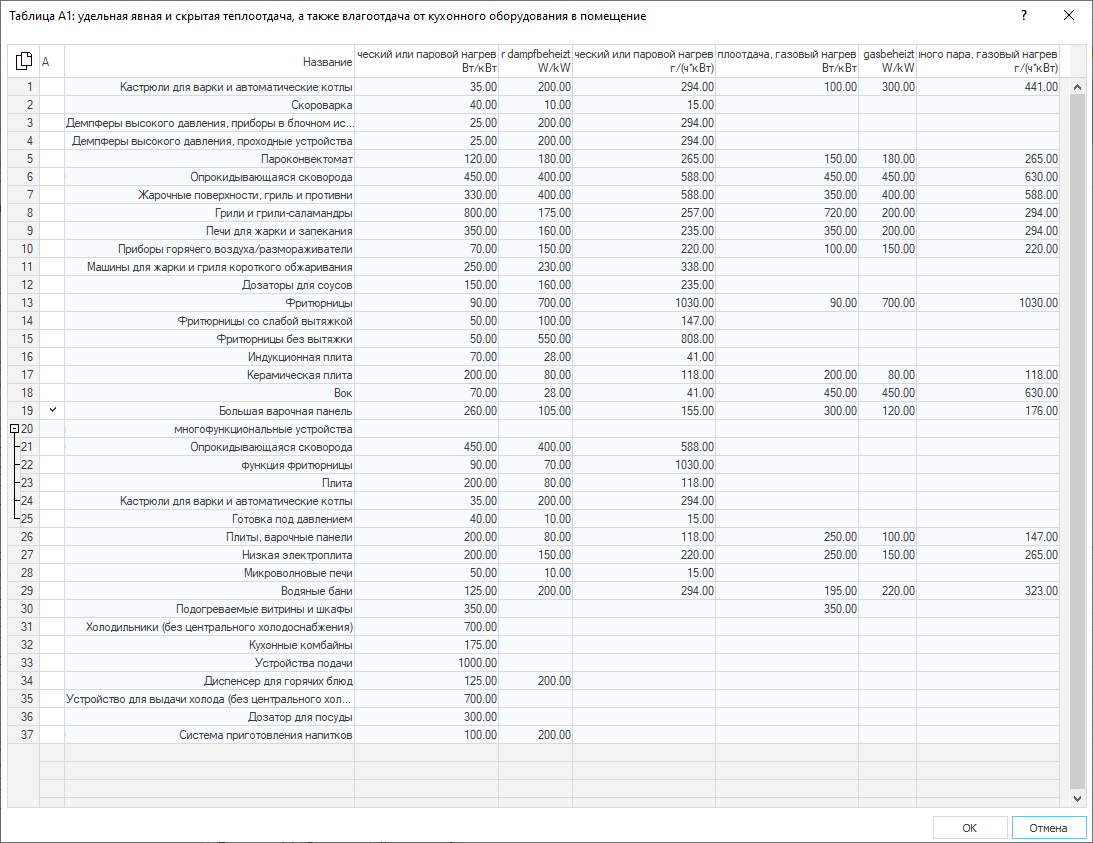The width and height of the screenshot is (1093, 843).
Task: Click the 720.00 value in row 8
Action: [787, 213]
